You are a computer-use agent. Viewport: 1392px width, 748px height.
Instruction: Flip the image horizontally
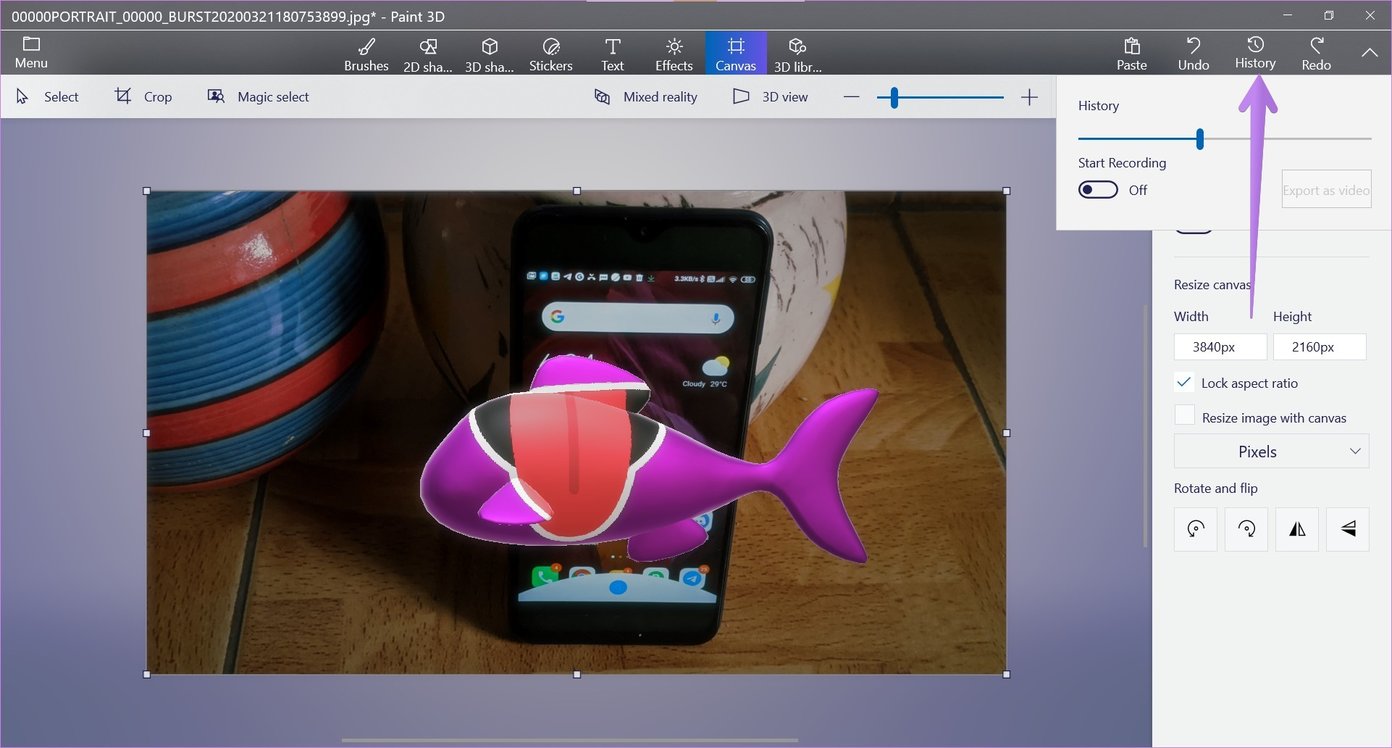[x=1296, y=529]
